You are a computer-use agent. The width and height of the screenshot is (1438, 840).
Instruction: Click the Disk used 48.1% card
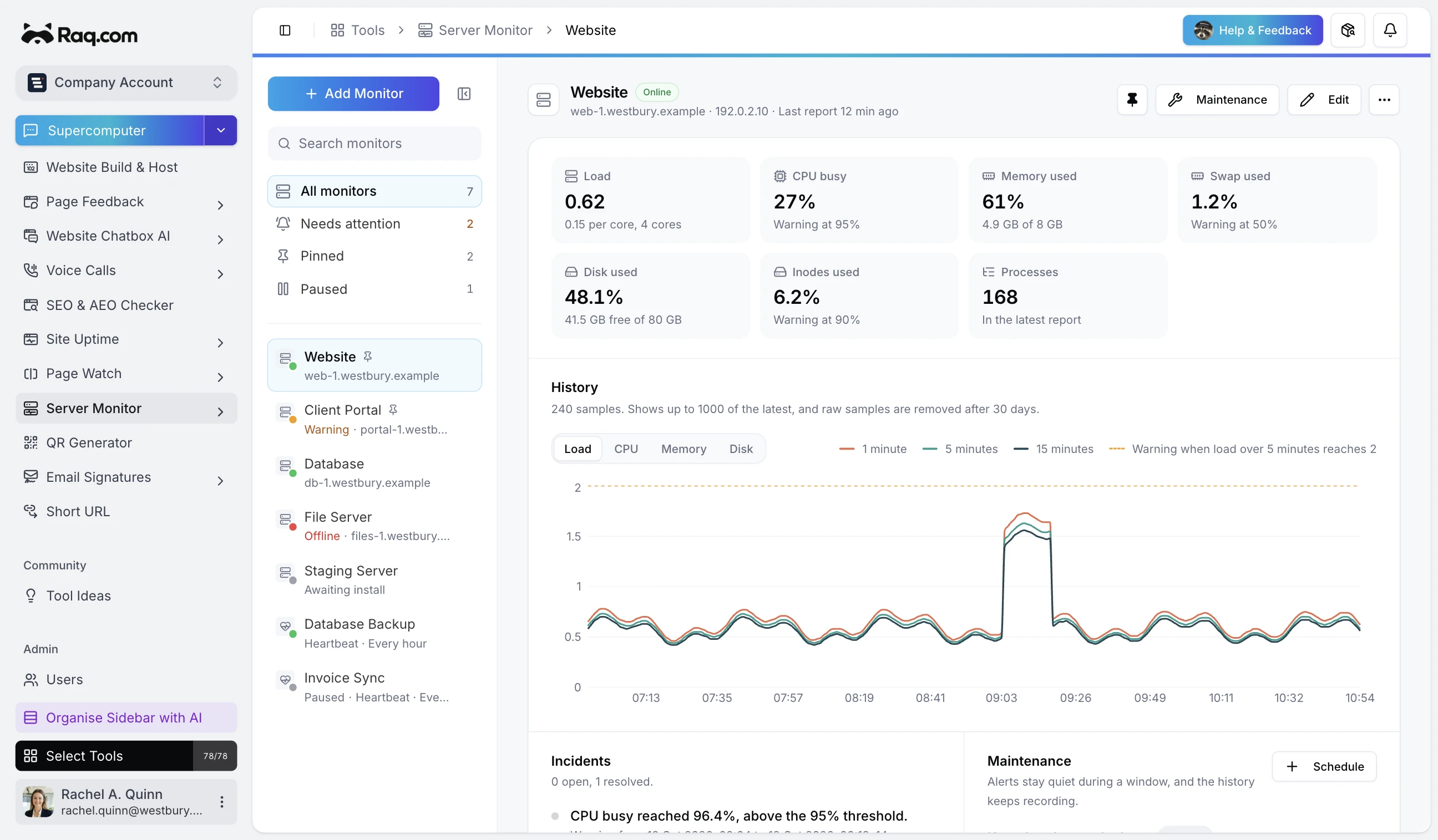point(650,296)
